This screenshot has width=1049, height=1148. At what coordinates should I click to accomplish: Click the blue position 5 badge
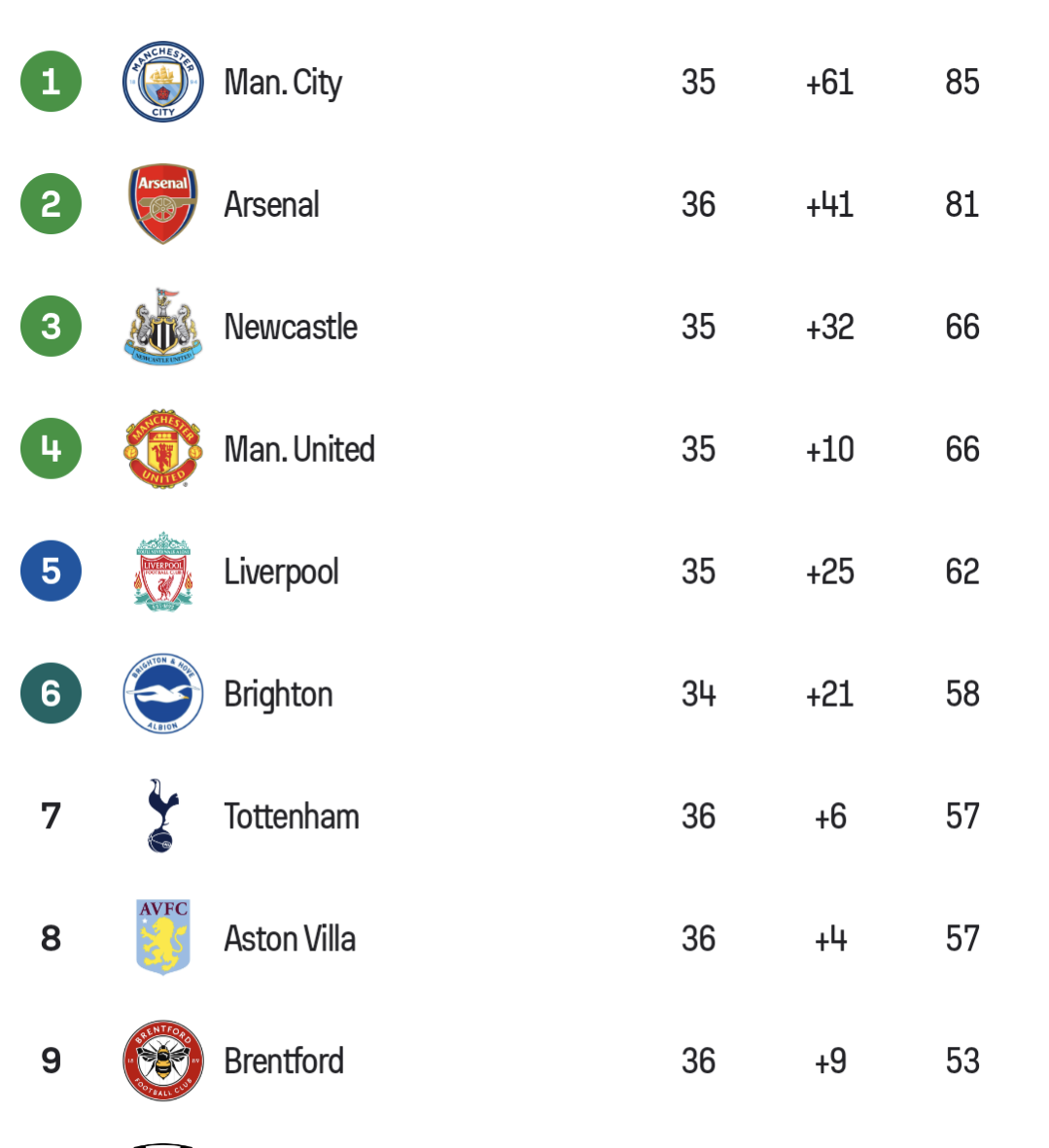click(51, 571)
